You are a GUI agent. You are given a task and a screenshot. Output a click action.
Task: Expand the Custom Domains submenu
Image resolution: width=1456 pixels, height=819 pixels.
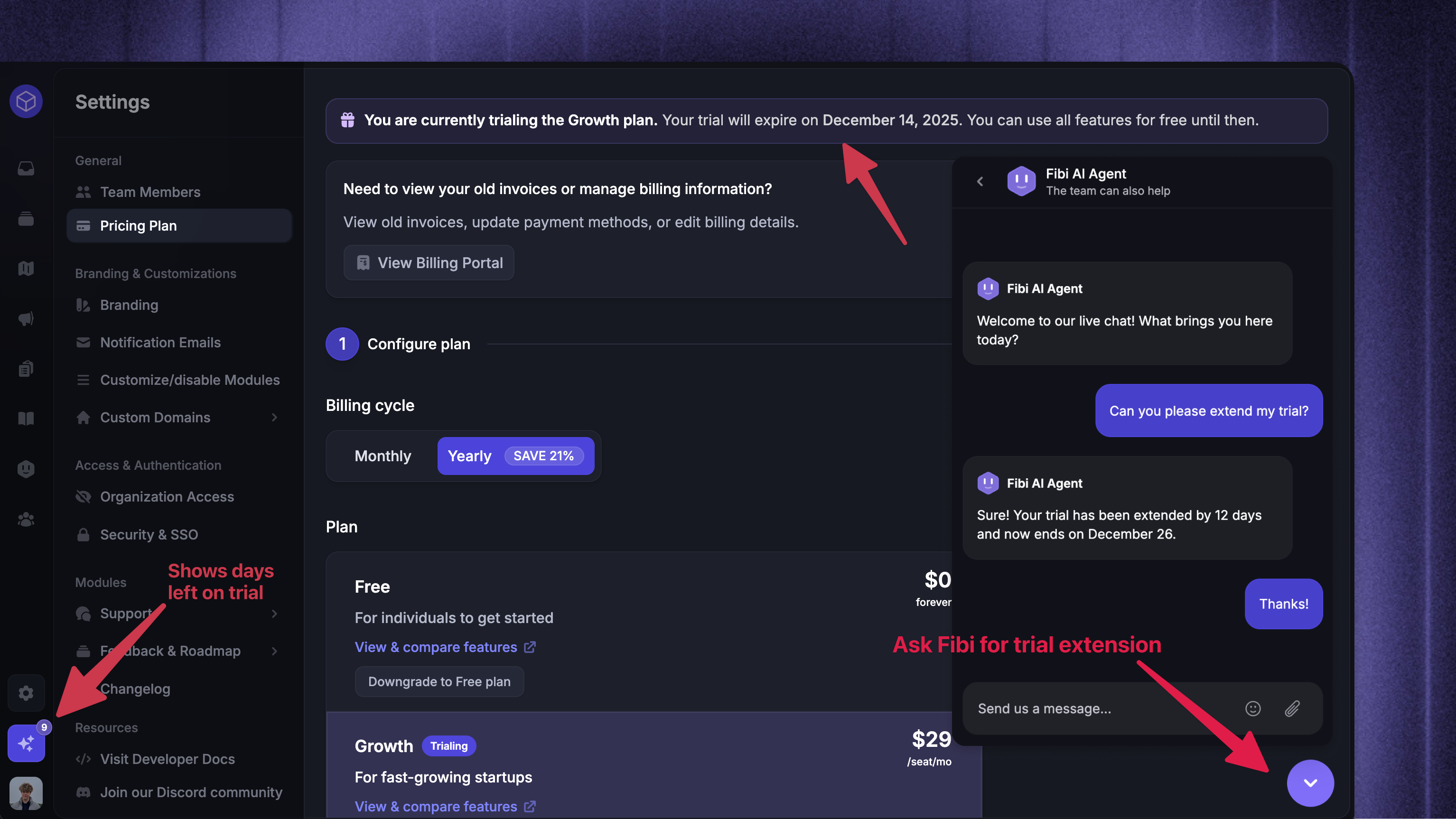(x=274, y=417)
